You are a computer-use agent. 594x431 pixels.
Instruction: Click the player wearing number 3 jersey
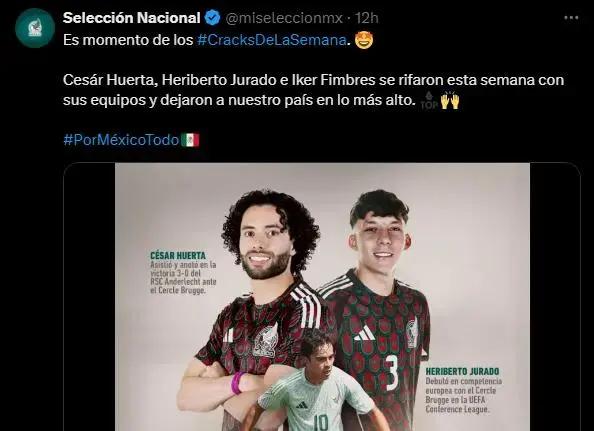(378, 295)
